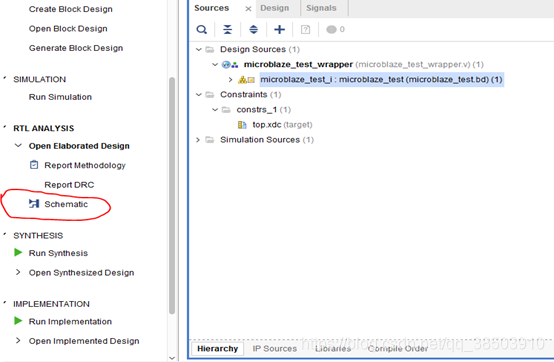This screenshot has width=554, height=362.
Task: Click Report DRC
Action: pos(69,185)
